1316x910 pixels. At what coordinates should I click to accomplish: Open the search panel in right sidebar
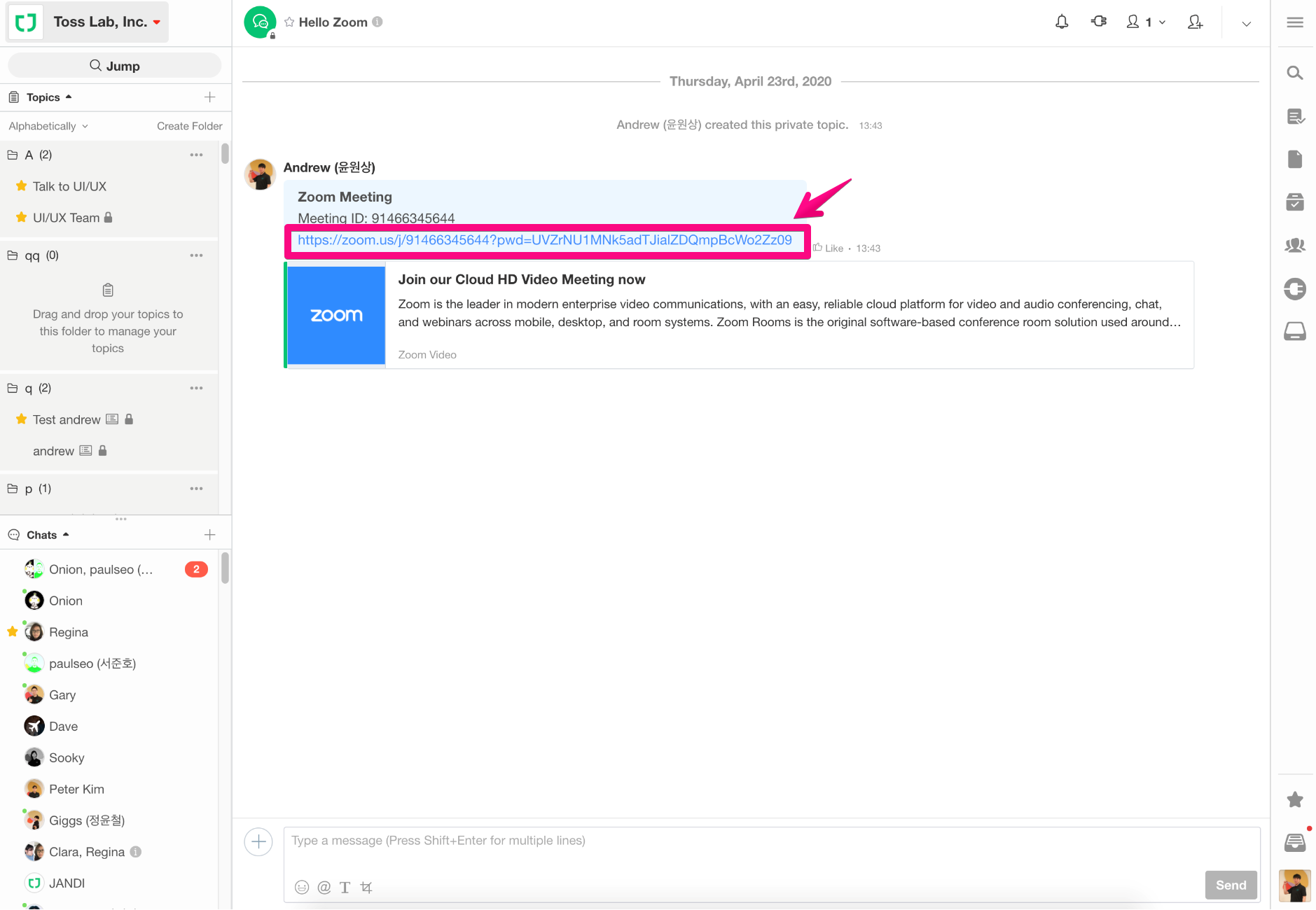(x=1295, y=73)
